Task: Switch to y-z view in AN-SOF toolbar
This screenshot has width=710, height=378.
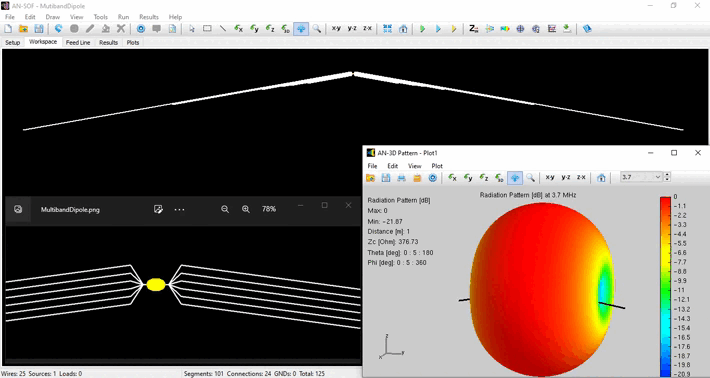Action: point(352,29)
